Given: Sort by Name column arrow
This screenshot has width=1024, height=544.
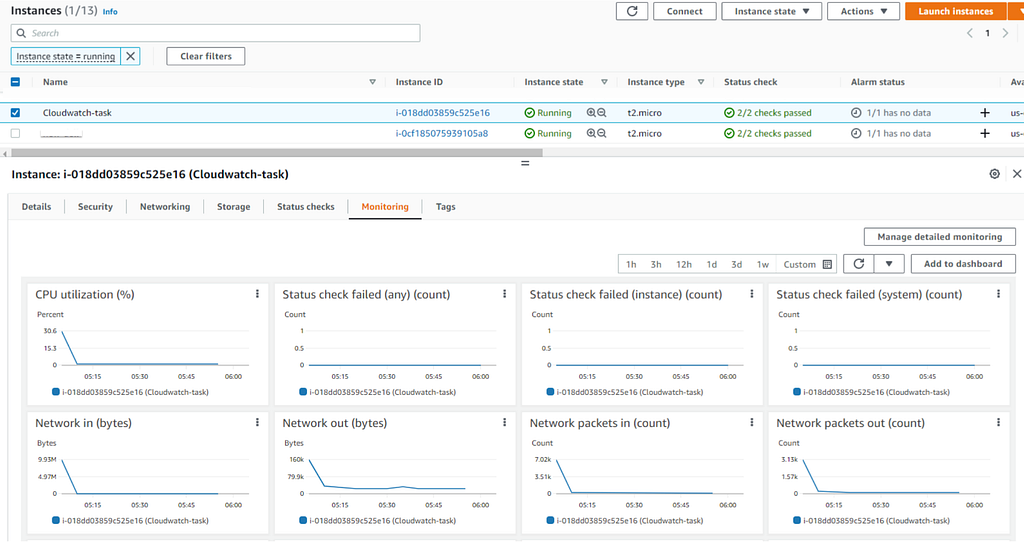Looking at the screenshot, I should 372,82.
